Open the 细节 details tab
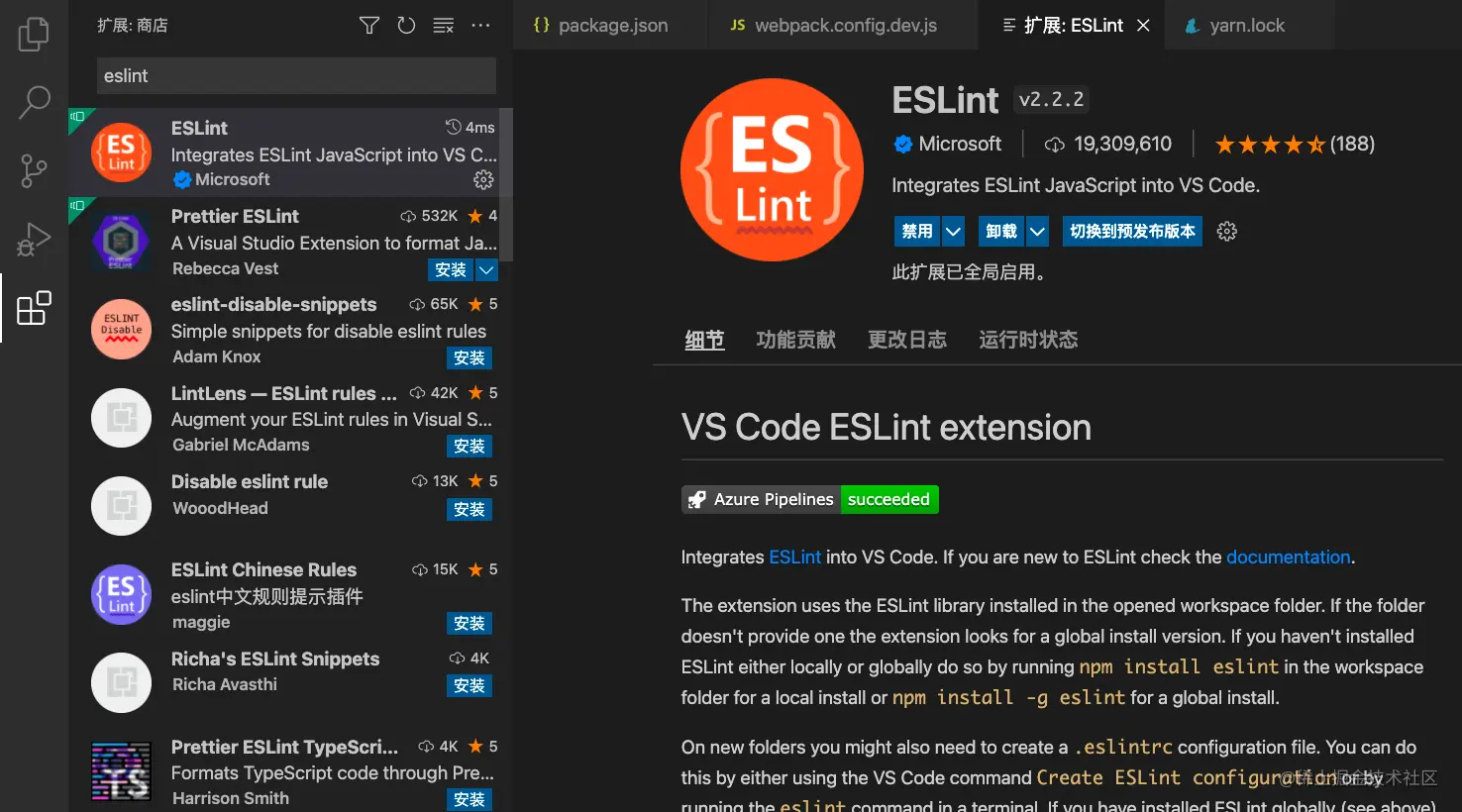 tap(704, 340)
